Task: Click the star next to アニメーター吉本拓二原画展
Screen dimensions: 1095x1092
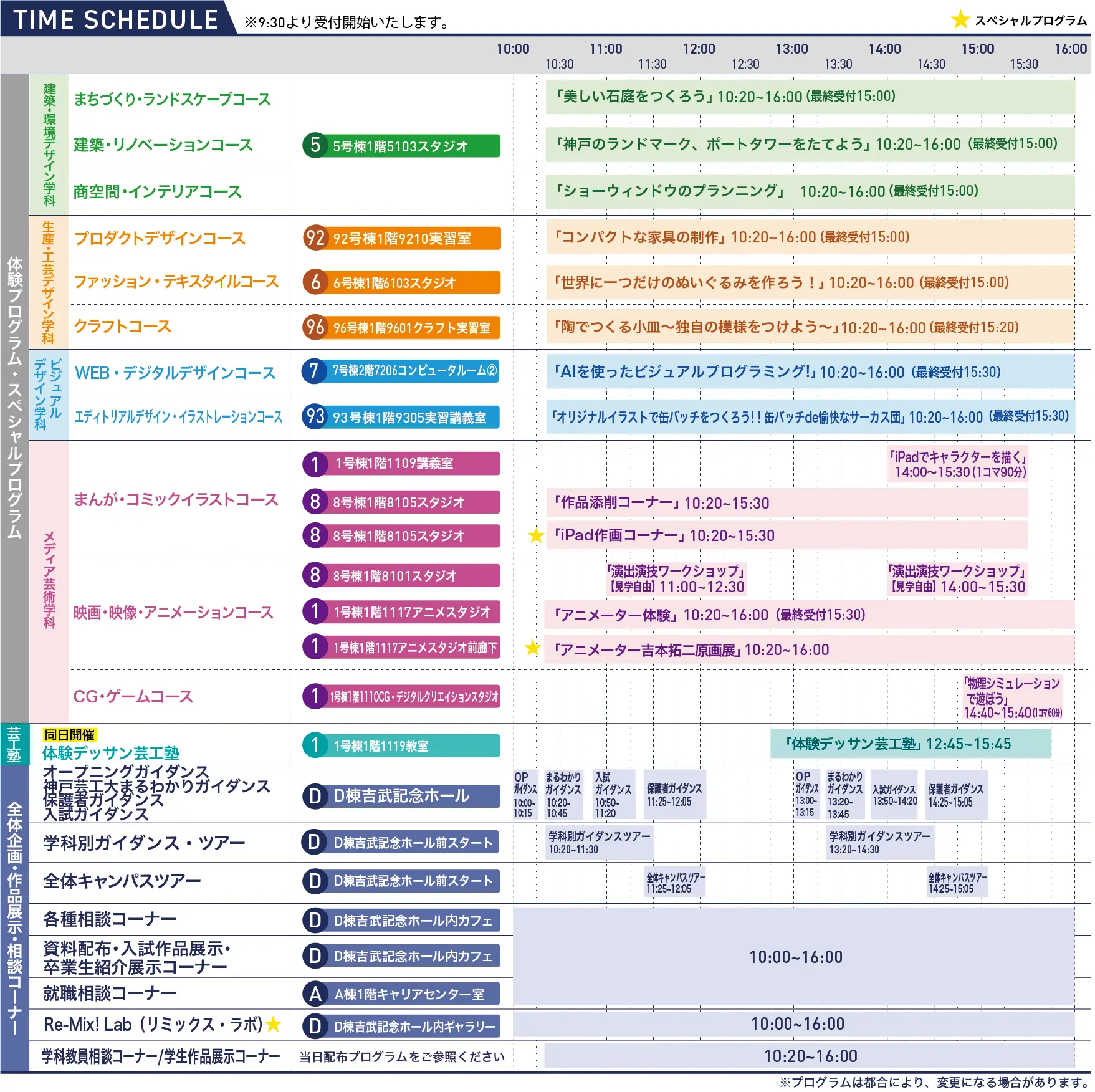Action: (x=532, y=648)
